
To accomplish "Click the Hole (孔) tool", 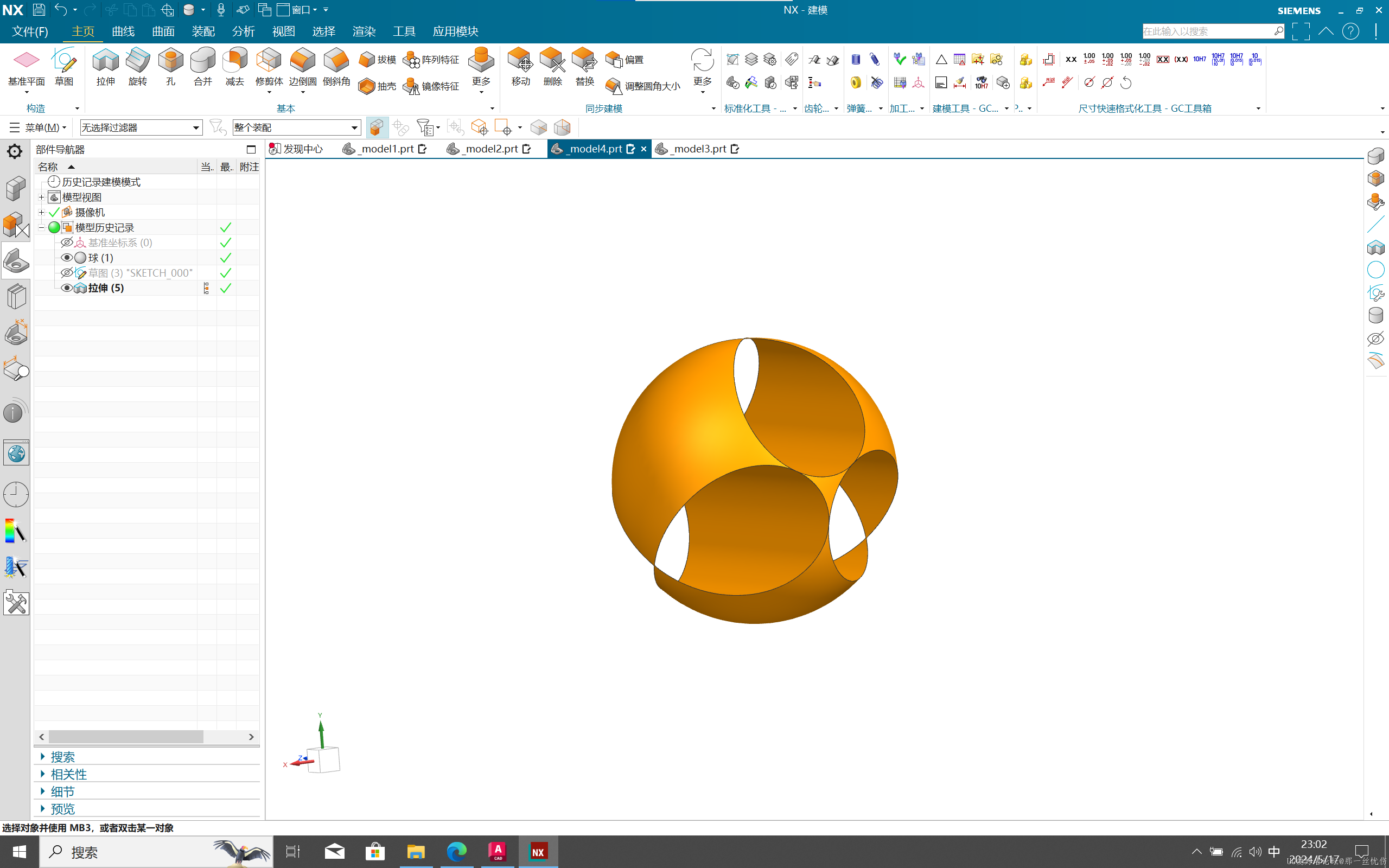I will (x=170, y=67).
